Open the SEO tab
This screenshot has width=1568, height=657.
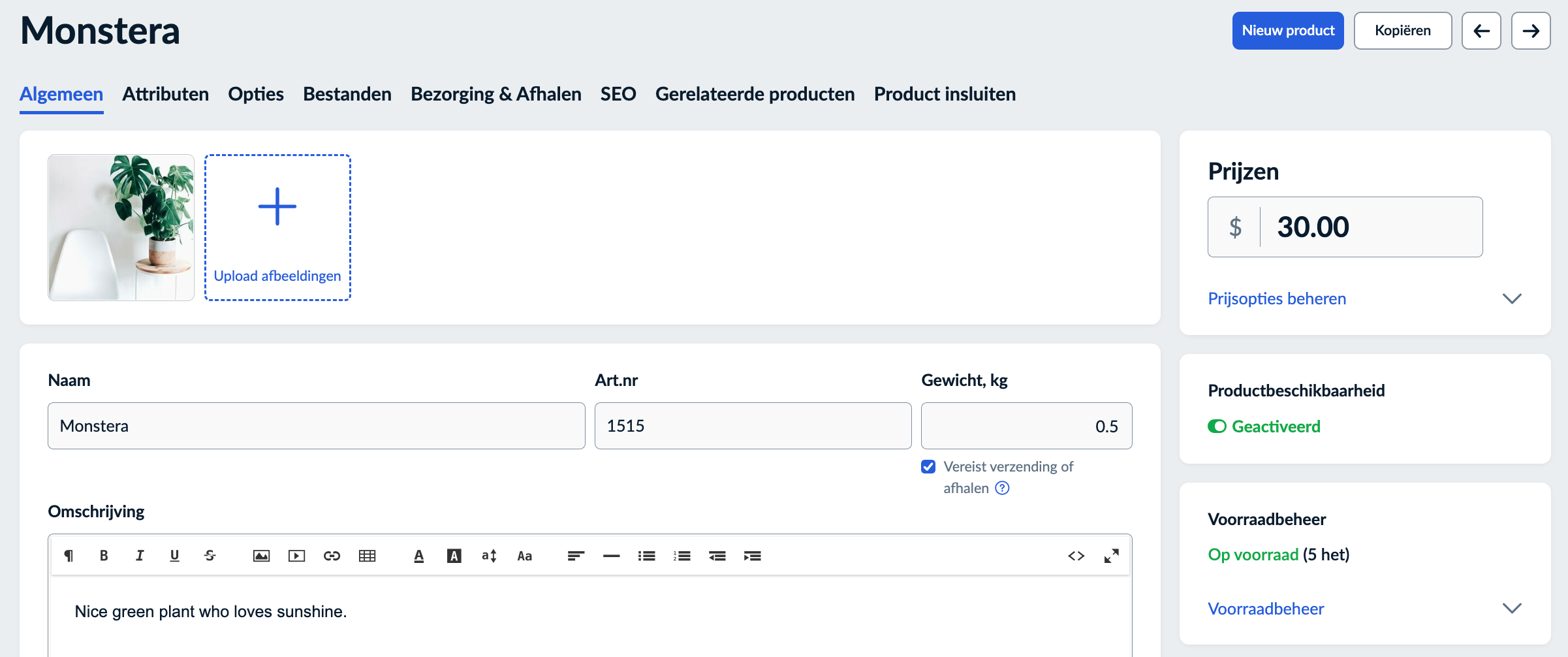coord(618,94)
